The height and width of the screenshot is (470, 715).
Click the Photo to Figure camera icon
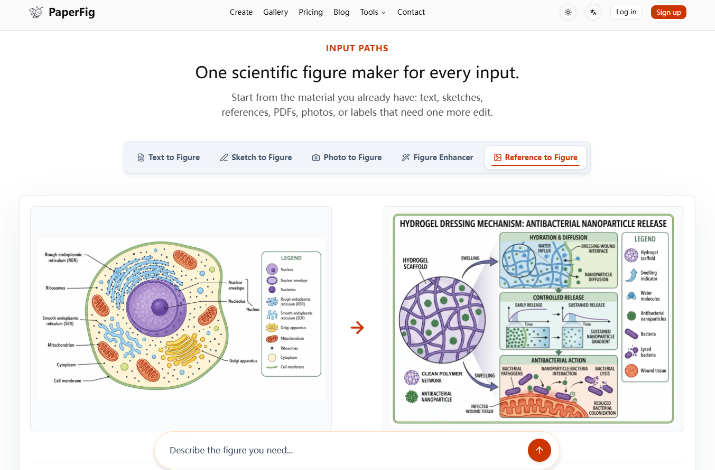pos(316,157)
